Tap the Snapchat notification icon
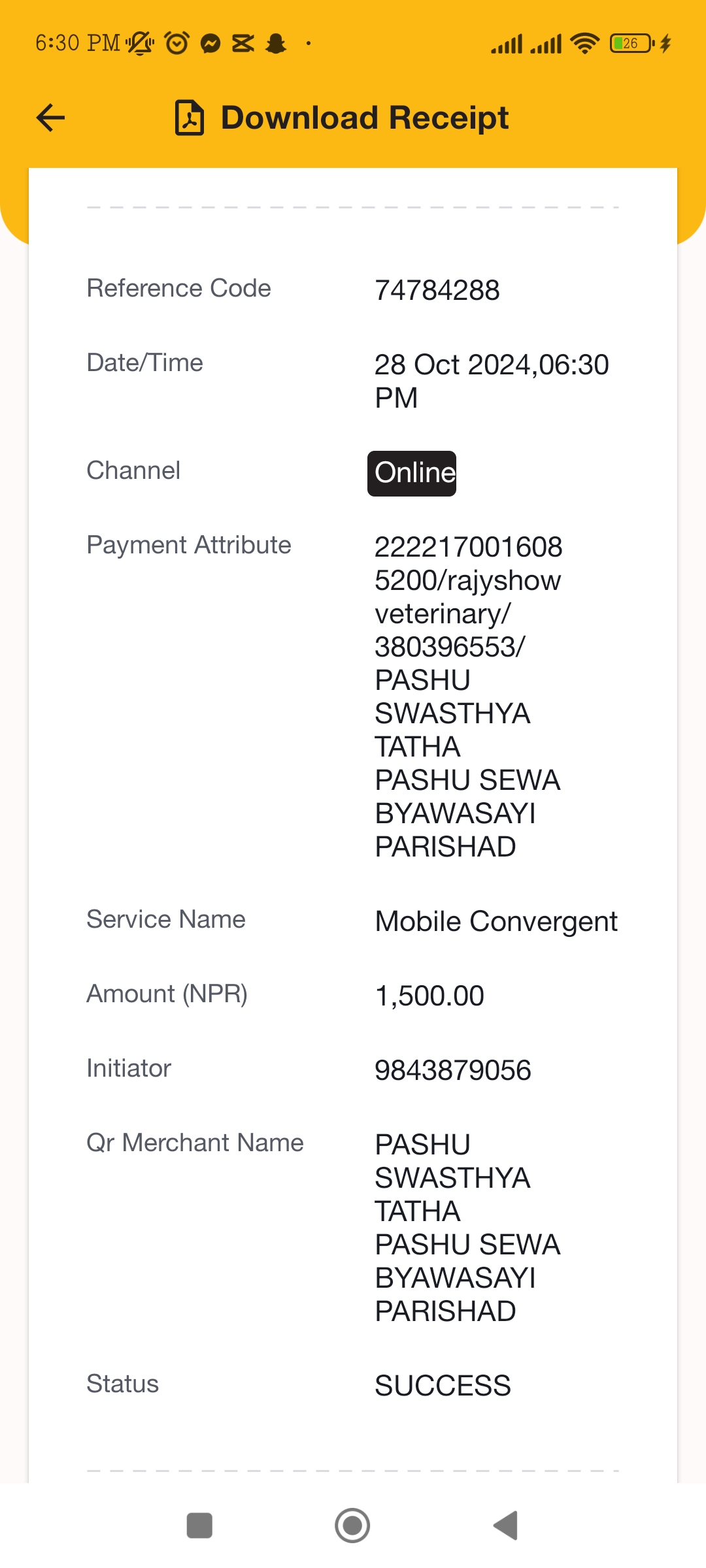706x1568 pixels. click(x=277, y=43)
